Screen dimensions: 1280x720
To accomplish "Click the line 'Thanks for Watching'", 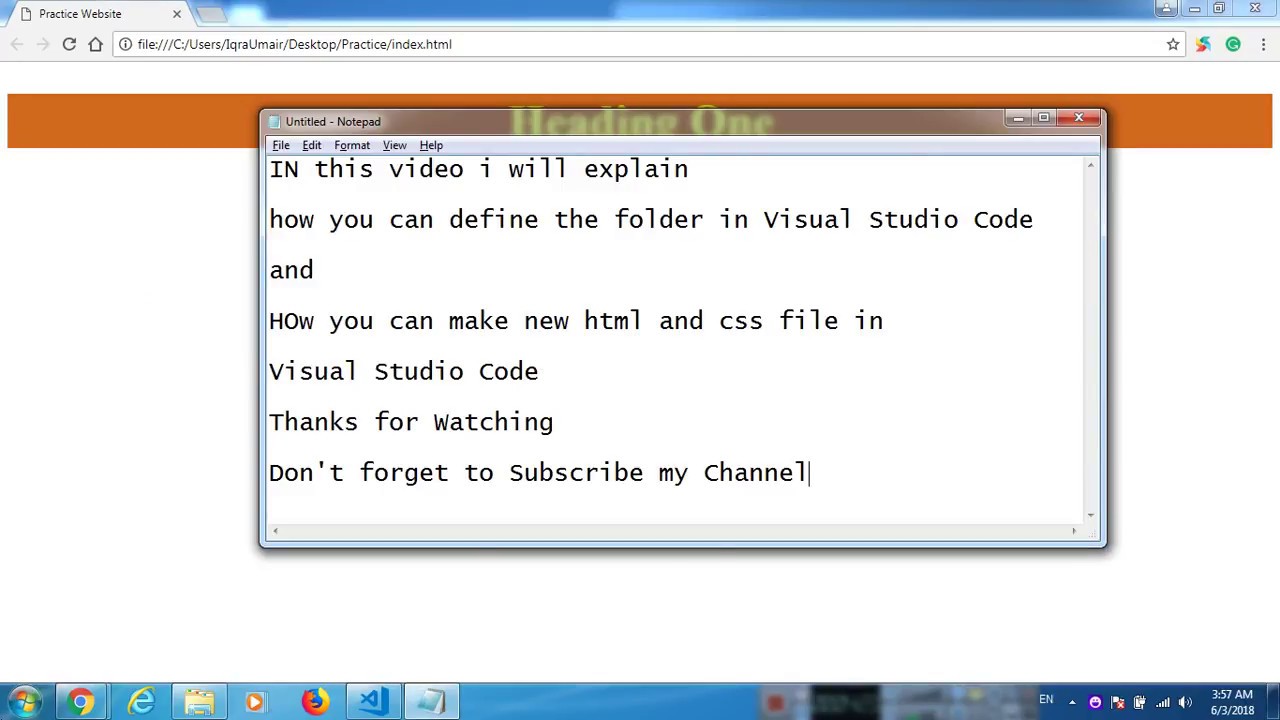I will point(411,422).
